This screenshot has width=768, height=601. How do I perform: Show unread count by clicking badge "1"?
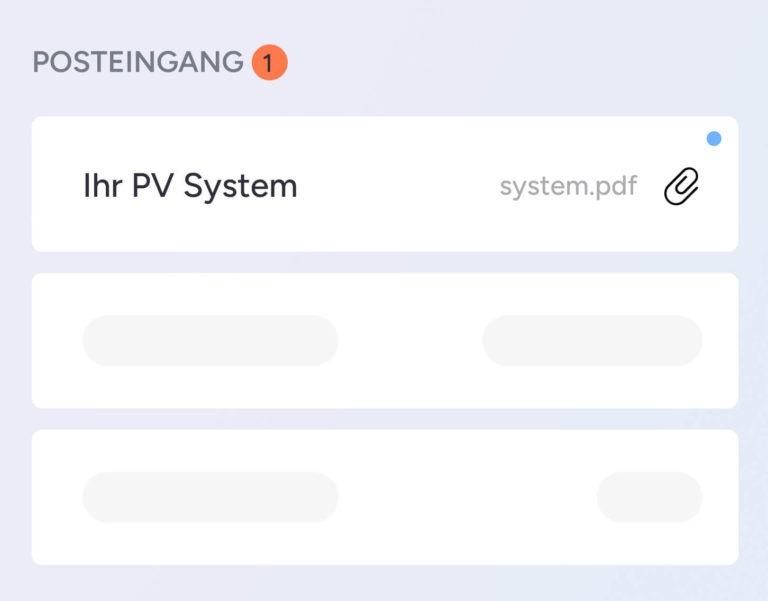tap(269, 63)
